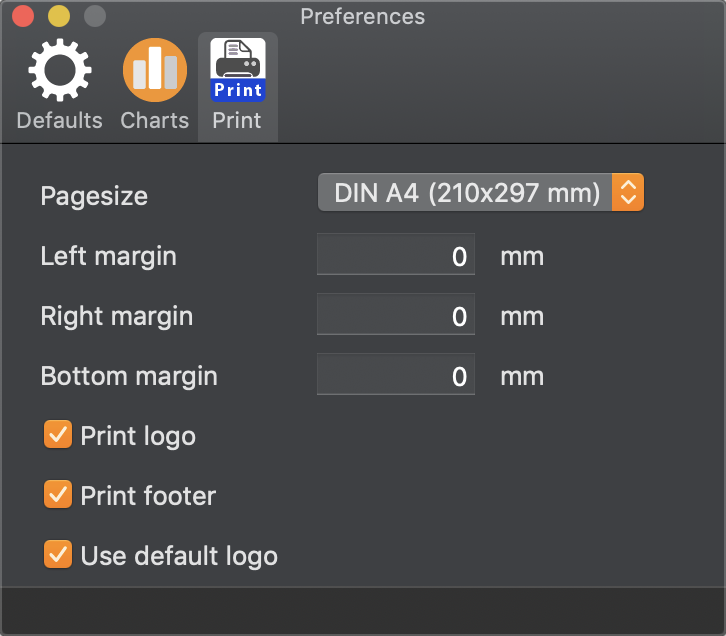Close the Preferences window
Image resolution: width=726 pixels, height=636 pixels.
pos(23,16)
